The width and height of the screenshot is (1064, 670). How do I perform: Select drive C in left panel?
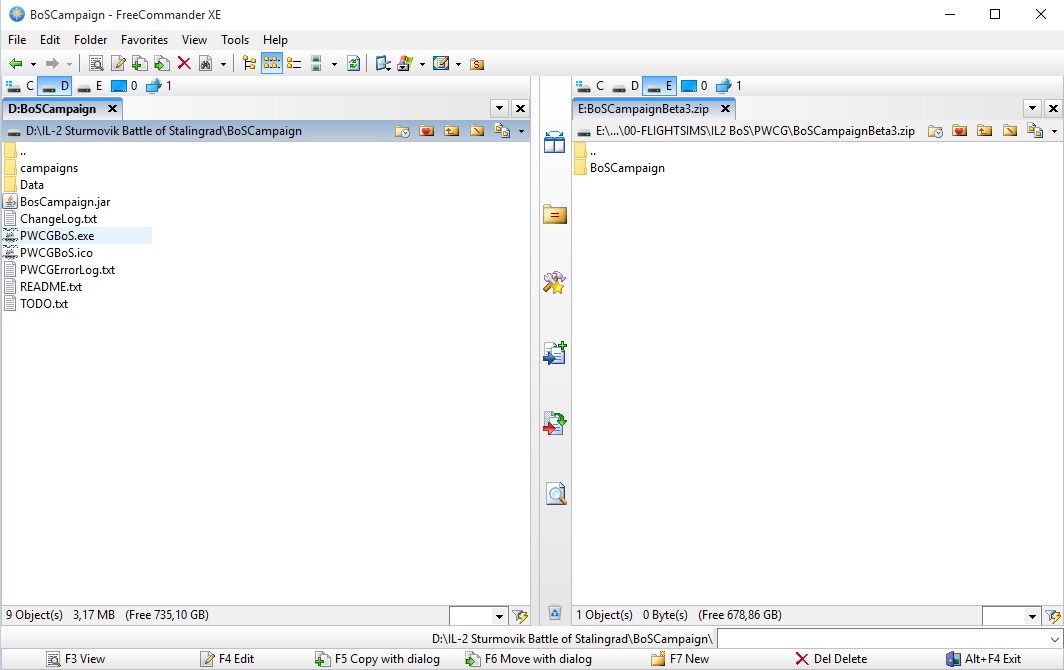pos(20,86)
